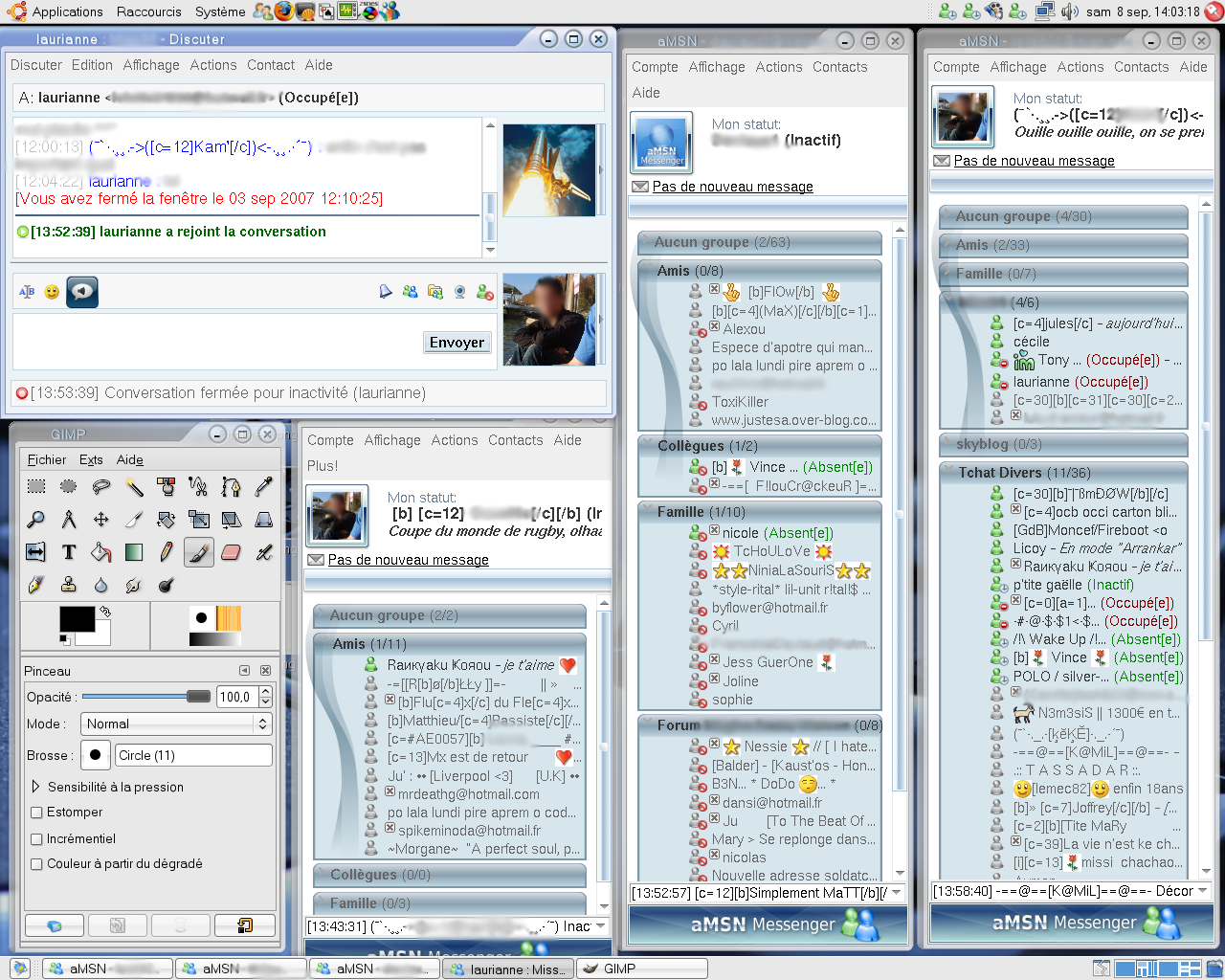The width and height of the screenshot is (1225, 980).
Task: Open the Fichier menu in GIMP
Action: click(47, 460)
